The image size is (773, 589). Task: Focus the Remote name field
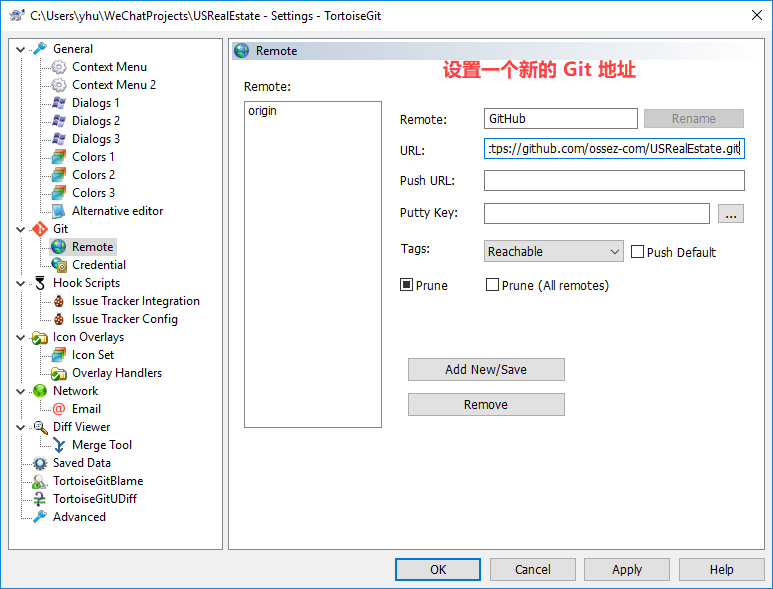[561, 119]
